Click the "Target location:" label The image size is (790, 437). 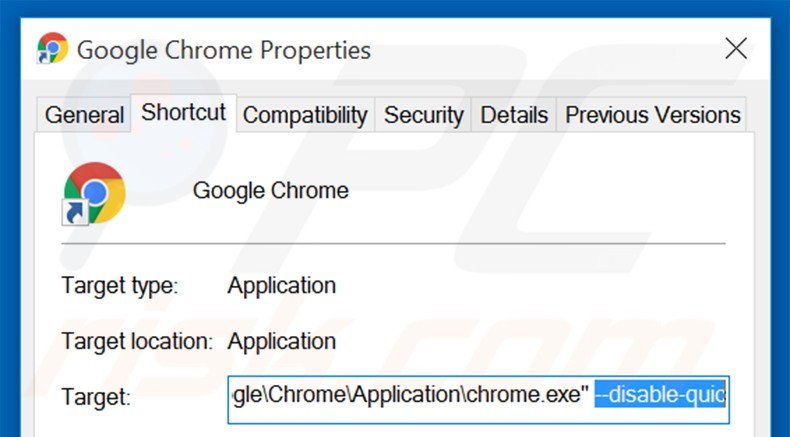pos(137,341)
